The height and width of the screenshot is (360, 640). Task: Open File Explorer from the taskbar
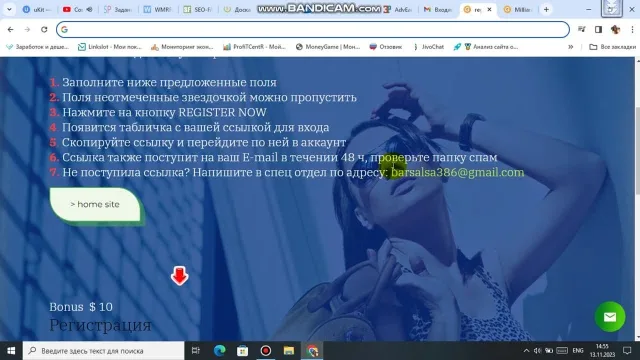289,351
